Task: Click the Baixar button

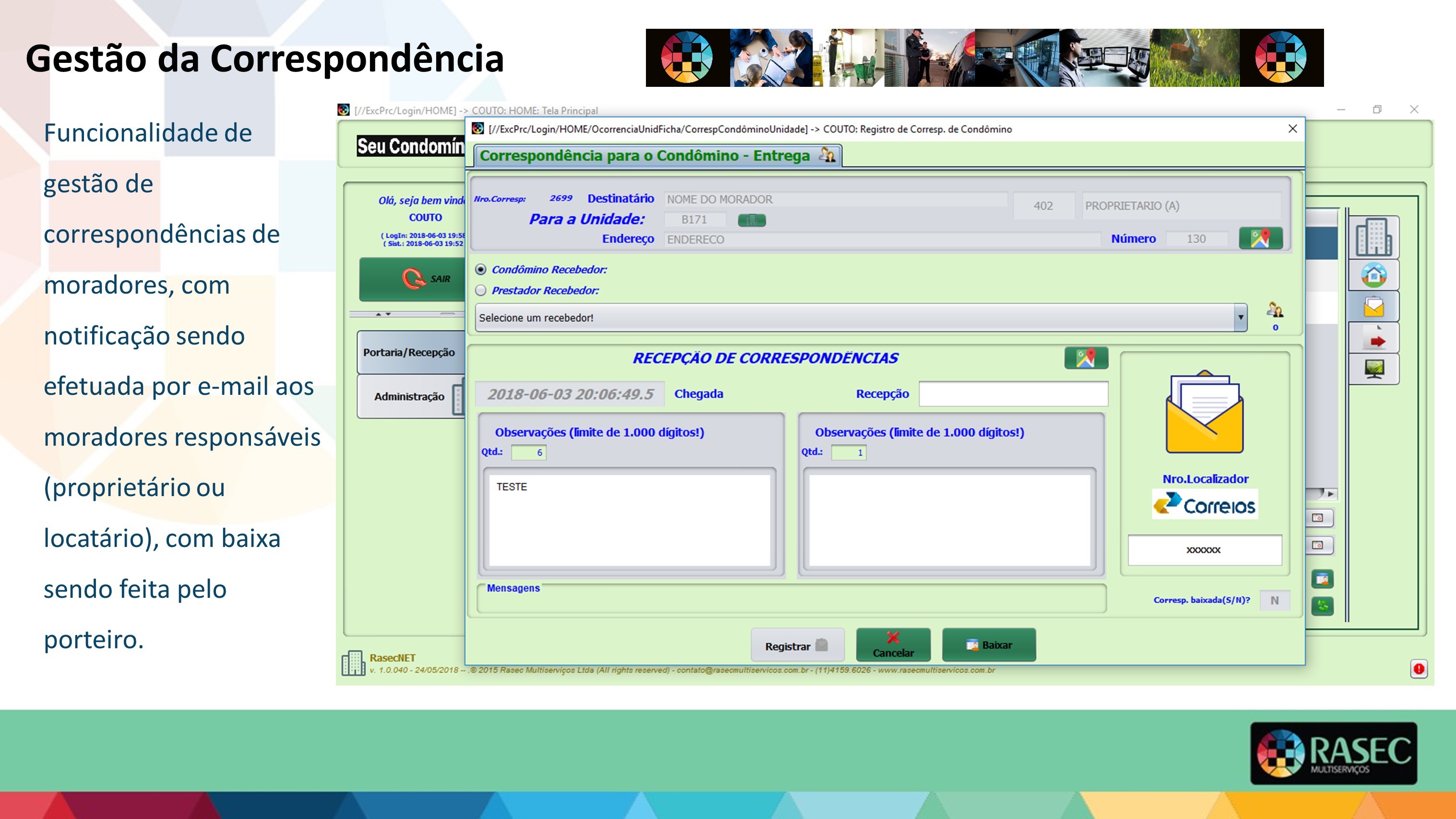Action: tap(989, 644)
